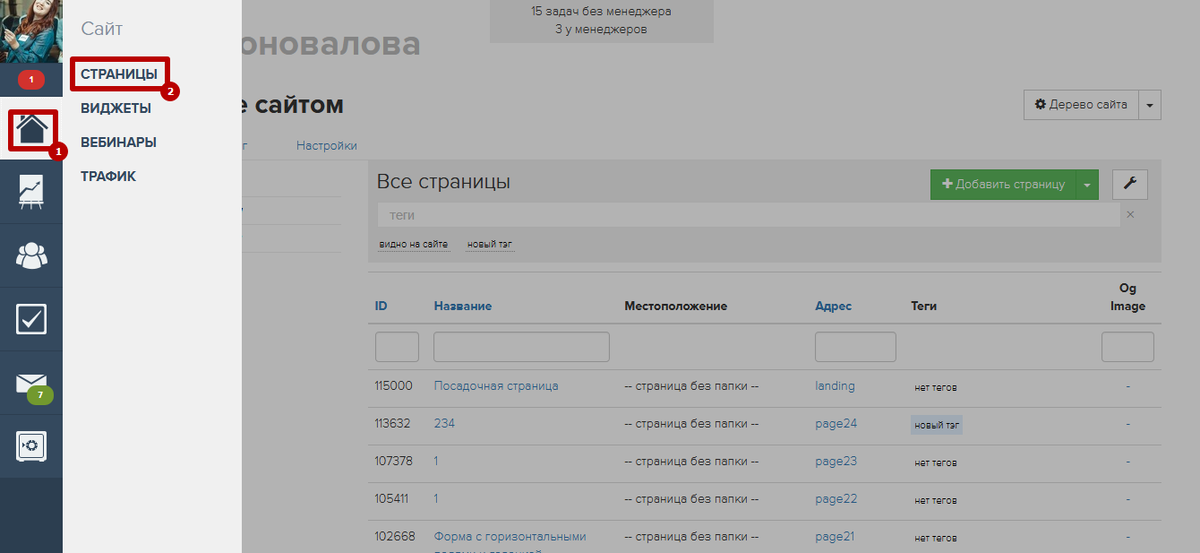Click 'нет тегов' label in the page22 row
1200x553 pixels.
(x=935, y=500)
